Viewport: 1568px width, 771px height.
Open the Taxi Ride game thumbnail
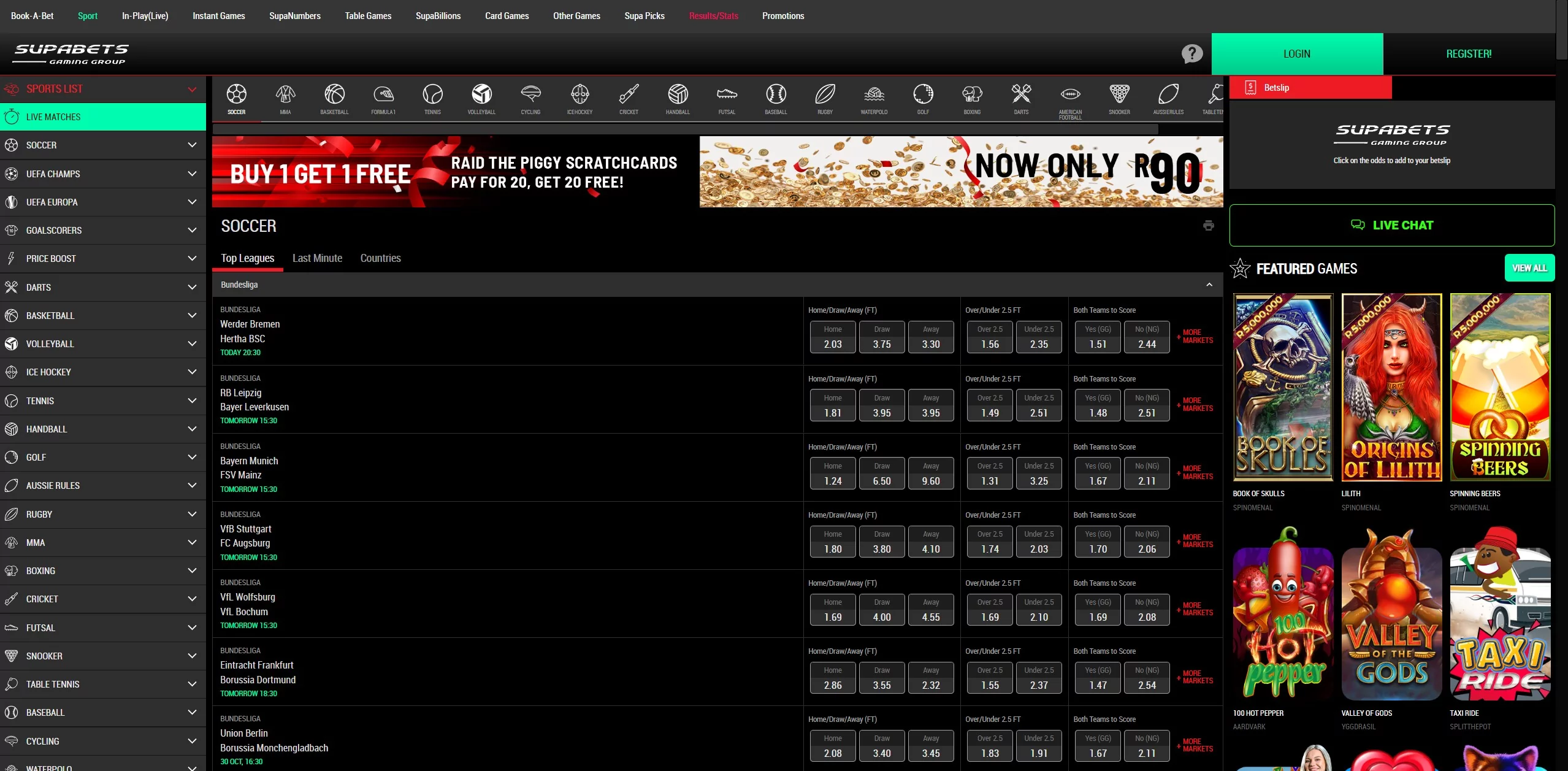point(1500,613)
